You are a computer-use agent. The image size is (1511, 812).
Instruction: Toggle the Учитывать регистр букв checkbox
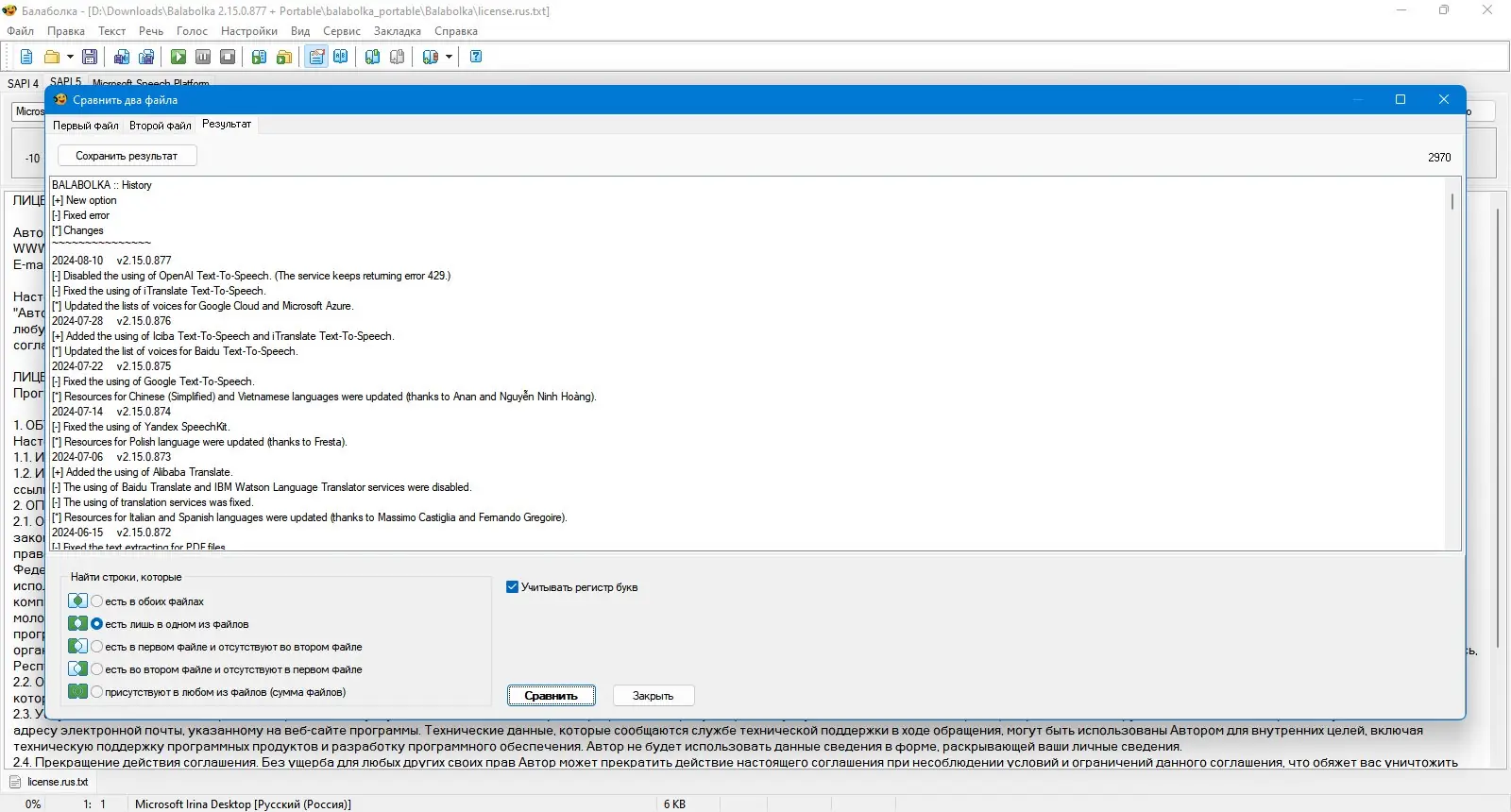coord(513,587)
